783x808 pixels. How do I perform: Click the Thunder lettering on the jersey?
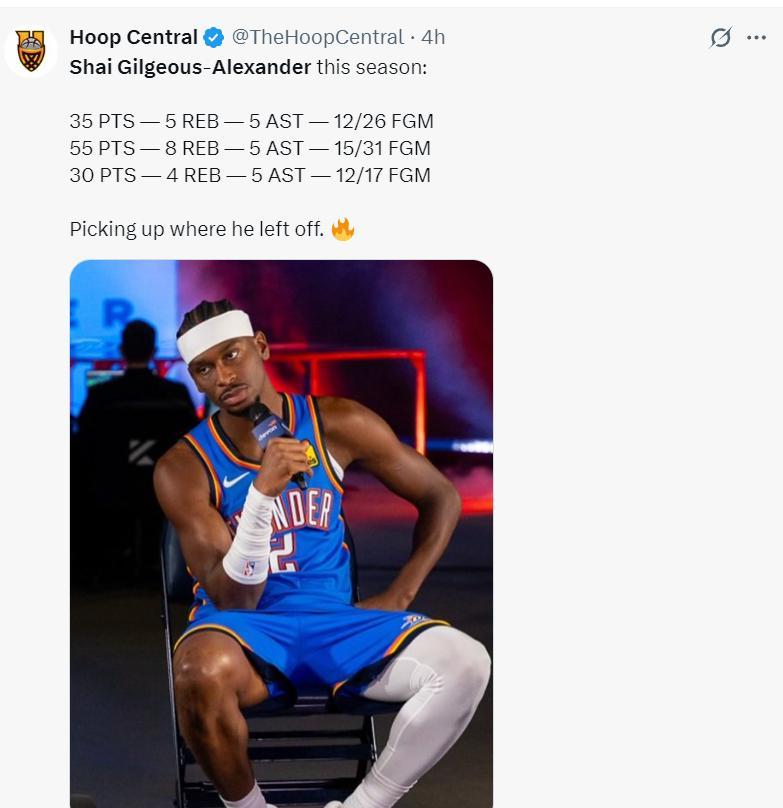295,513
